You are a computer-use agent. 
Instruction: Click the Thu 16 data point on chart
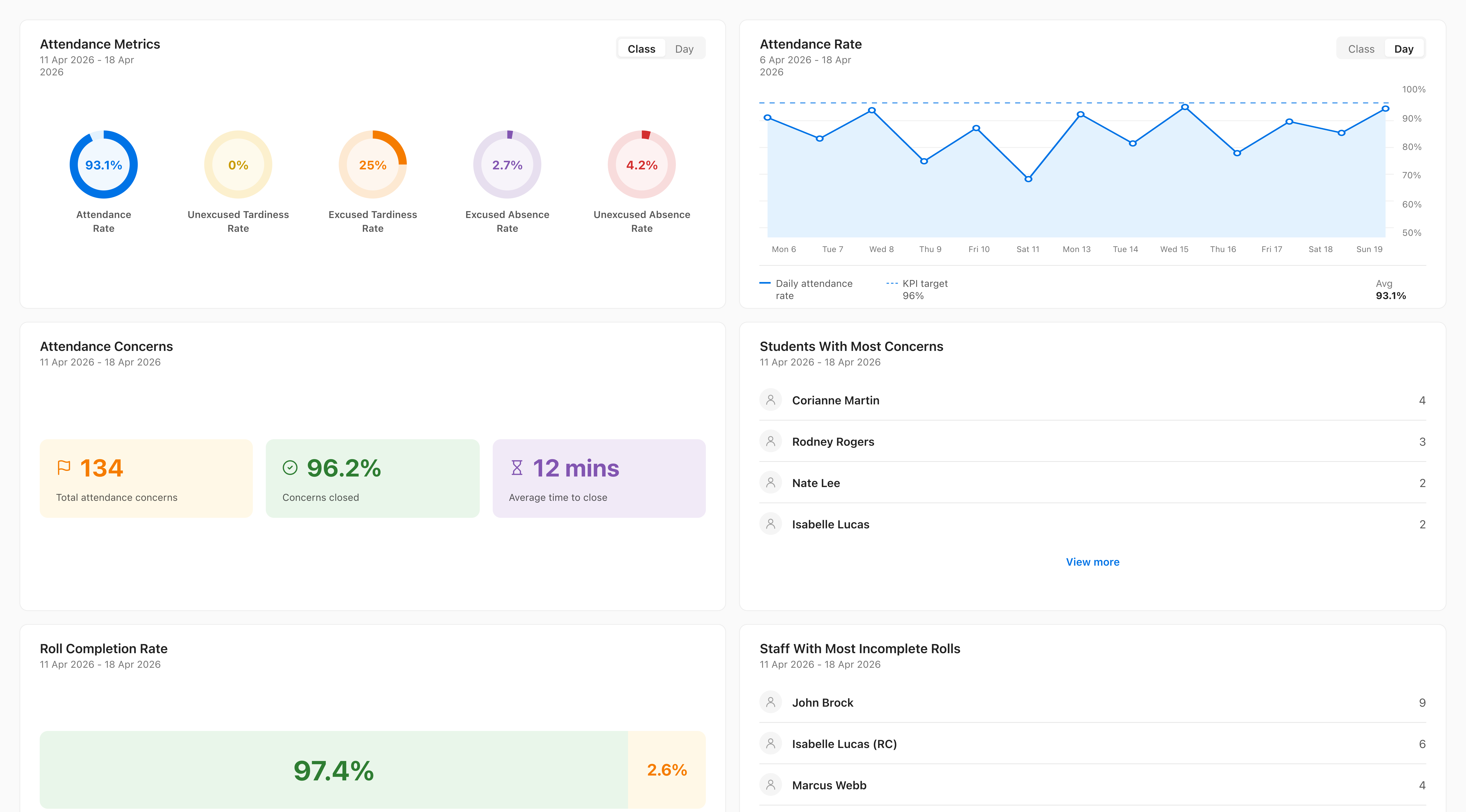1237,153
